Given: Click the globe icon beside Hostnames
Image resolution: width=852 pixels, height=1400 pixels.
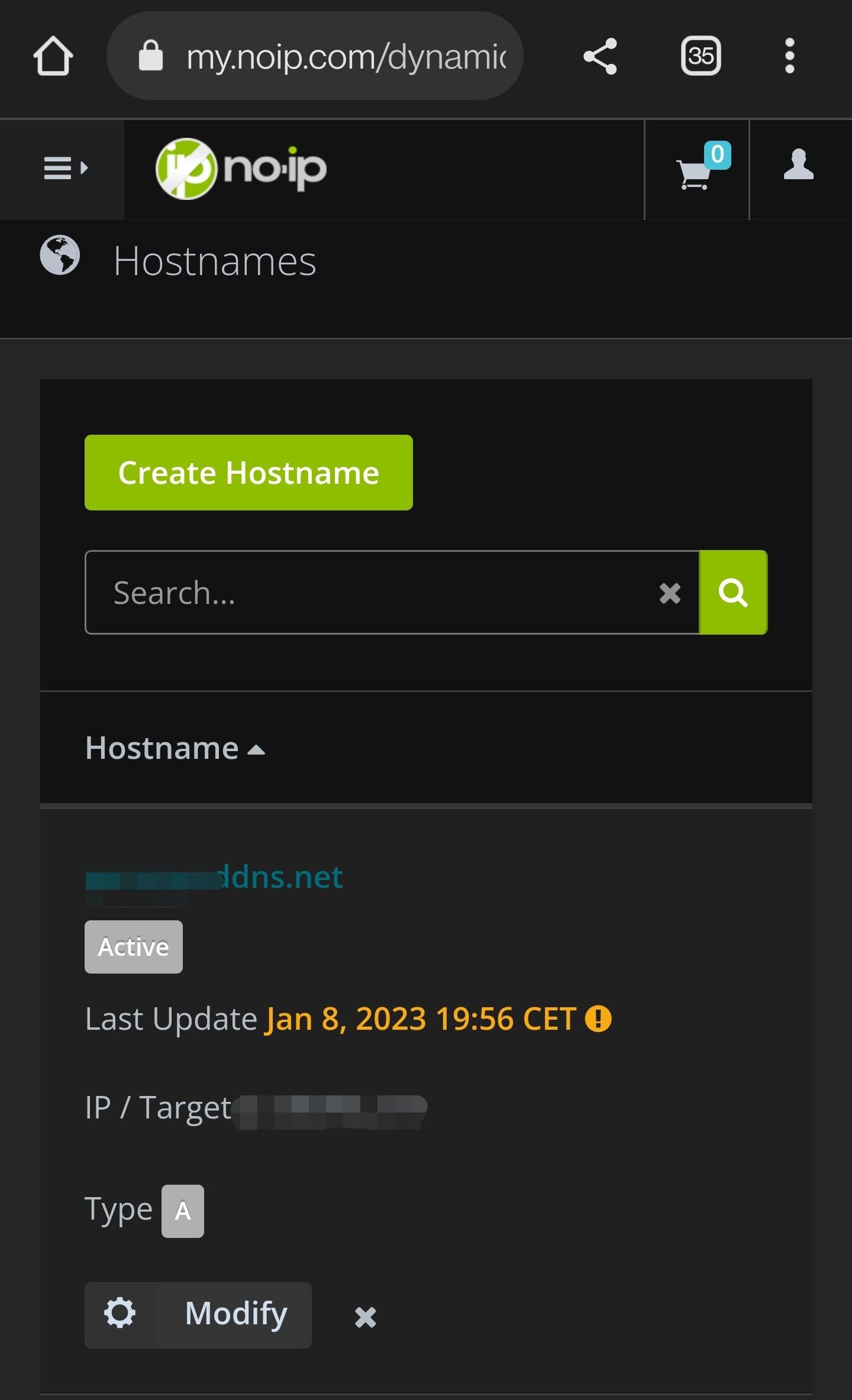Looking at the screenshot, I should pos(60,255).
